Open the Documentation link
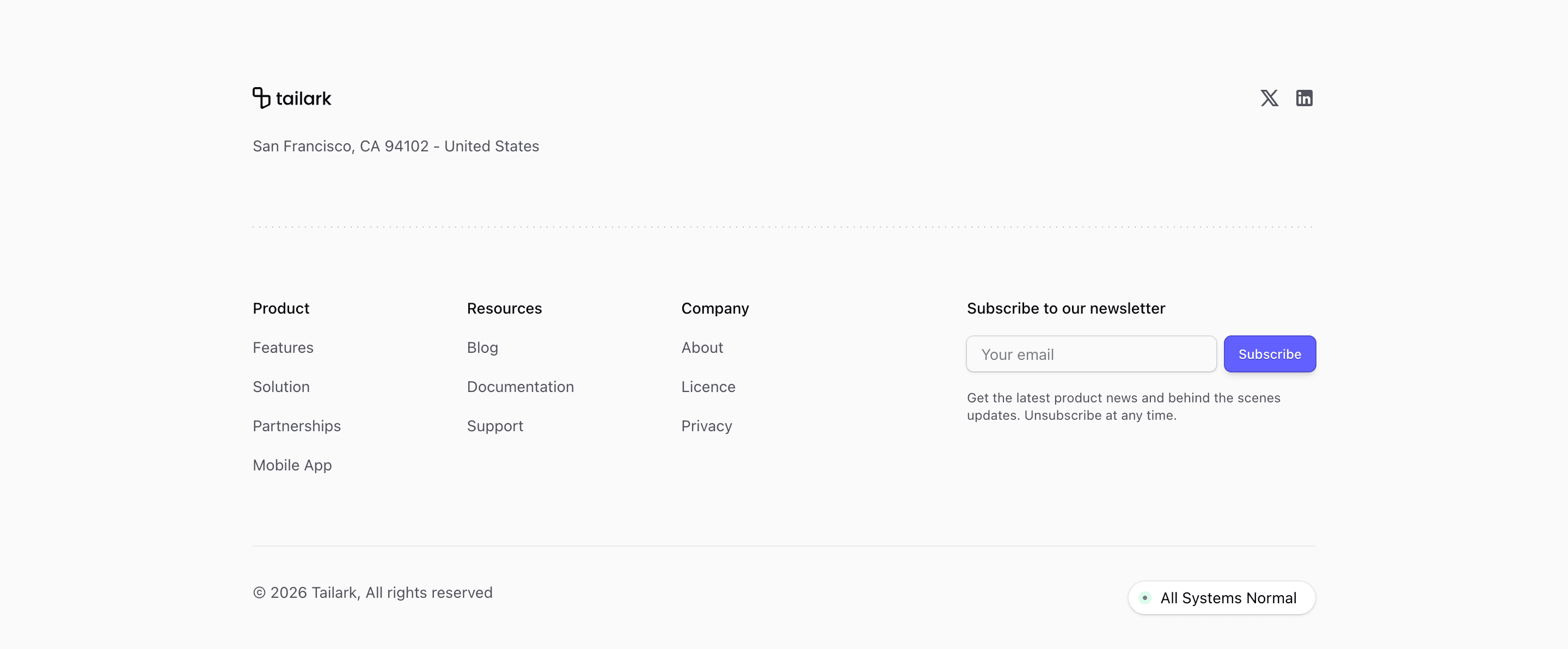1568x649 pixels. [x=520, y=387]
